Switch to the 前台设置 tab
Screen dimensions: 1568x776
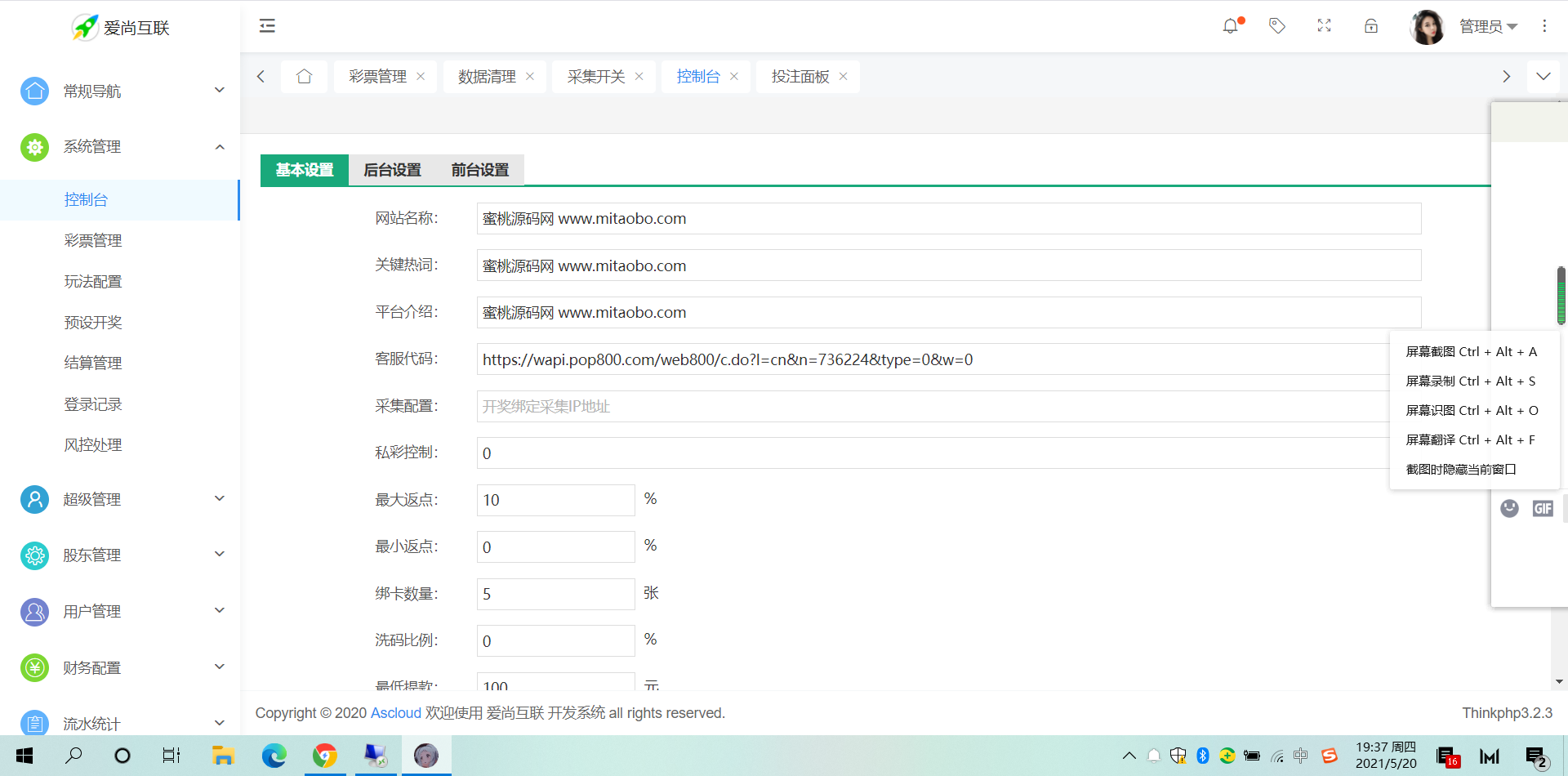pyautogui.click(x=480, y=170)
